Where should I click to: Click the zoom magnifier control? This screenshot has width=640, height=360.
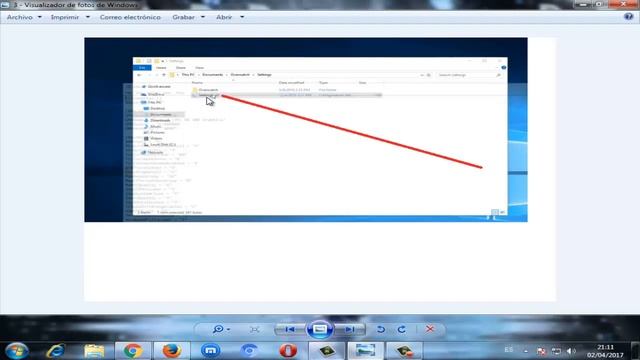point(218,329)
